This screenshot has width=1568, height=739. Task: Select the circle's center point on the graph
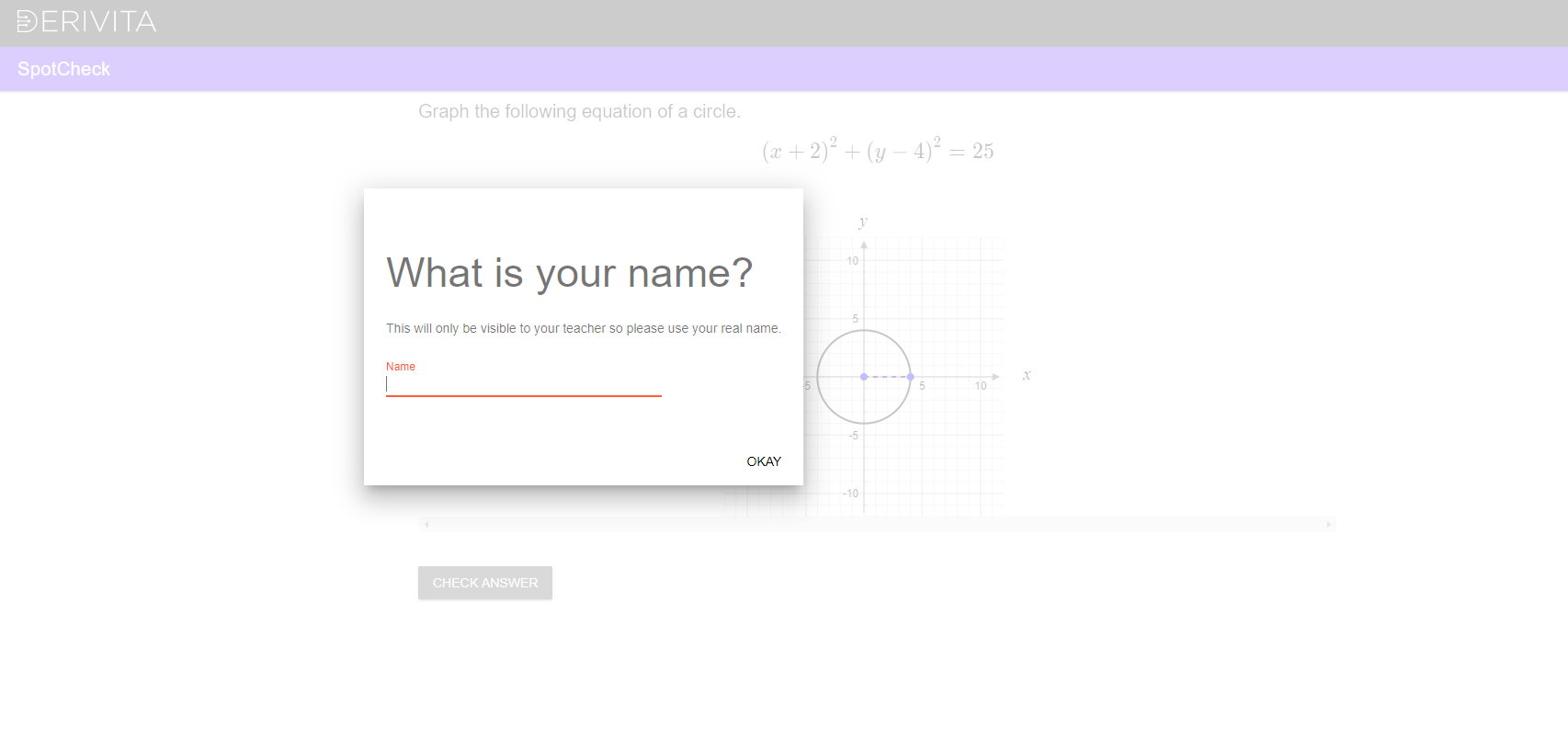(864, 377)
